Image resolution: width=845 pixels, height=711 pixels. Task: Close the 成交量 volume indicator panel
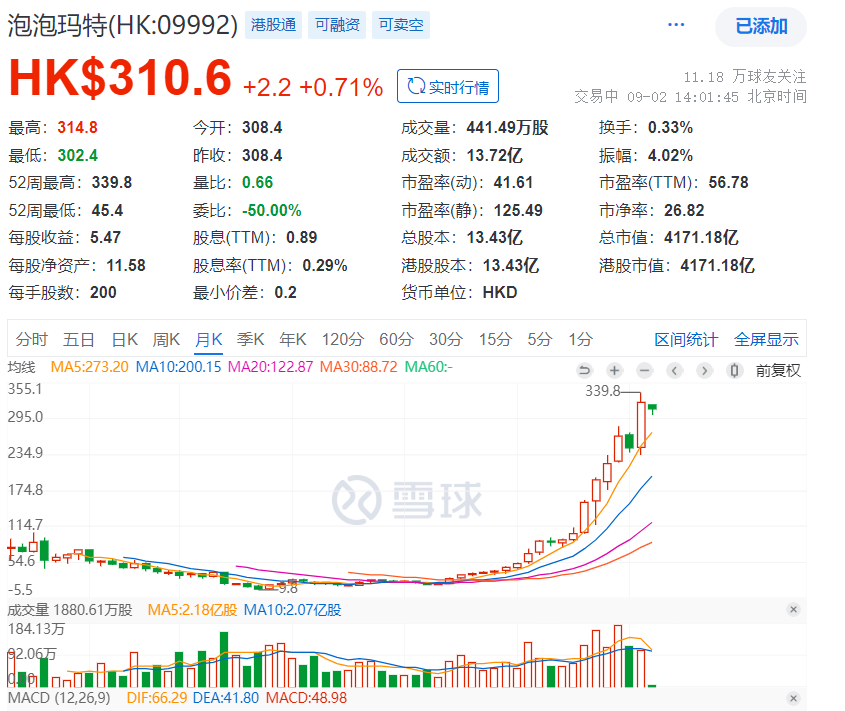(793, 610)
